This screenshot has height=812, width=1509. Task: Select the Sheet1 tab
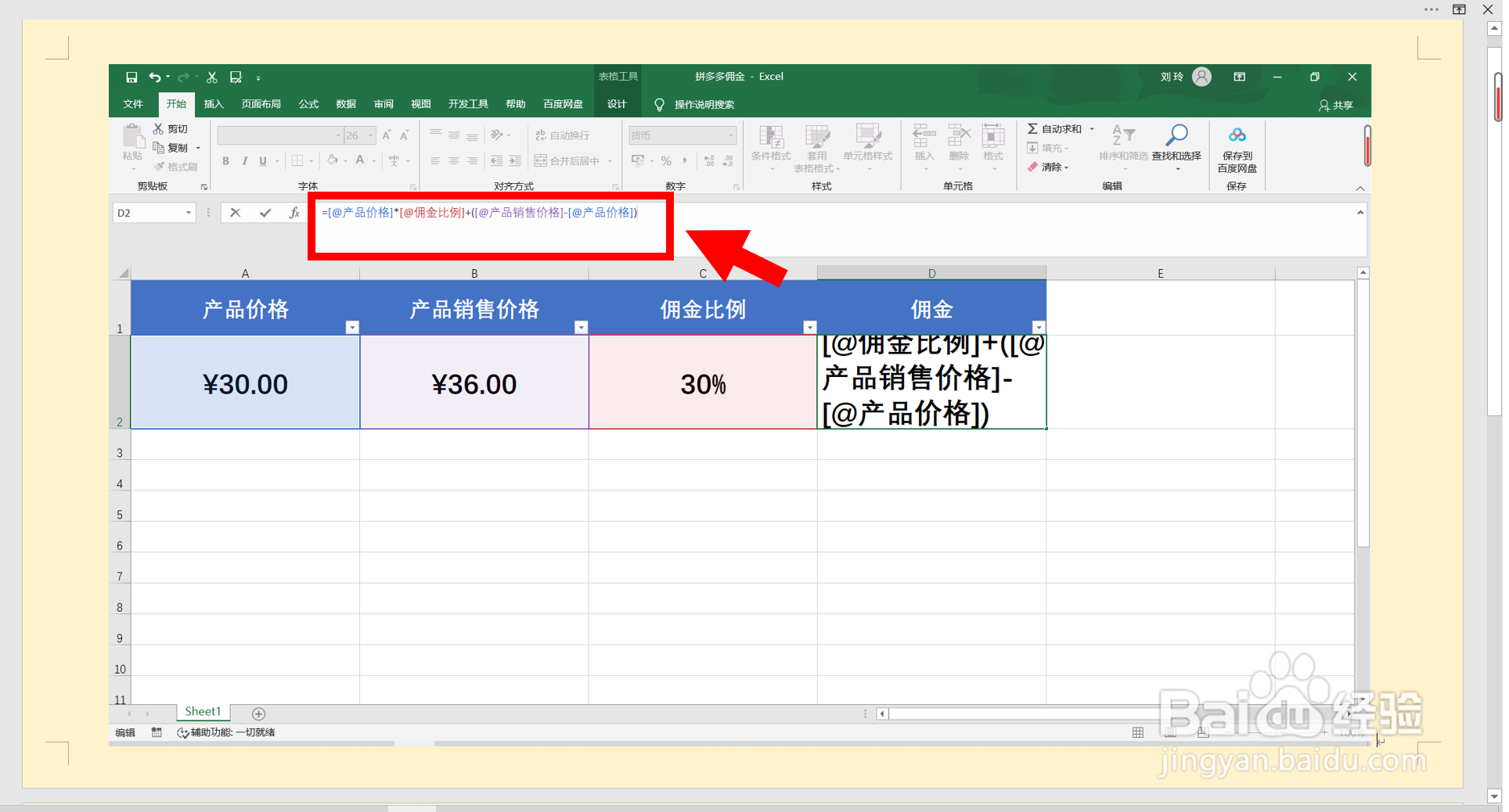(x=203, y=712)
